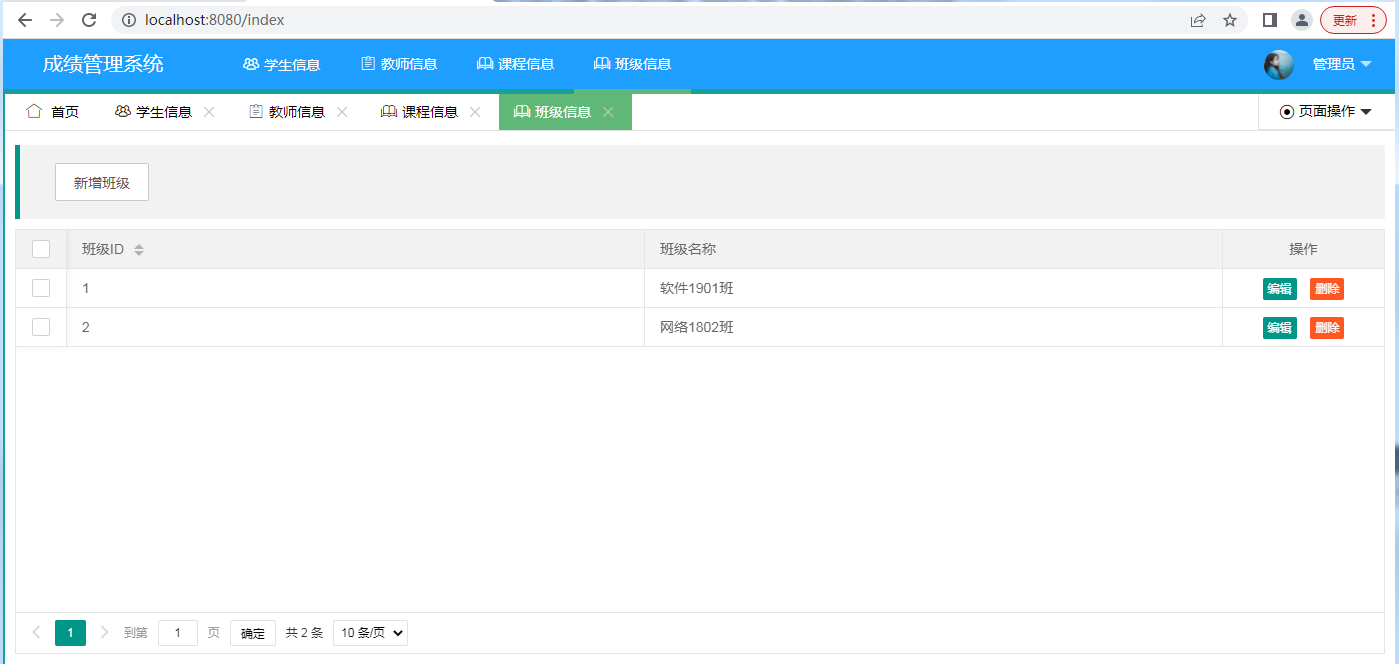
Task: Open the 页面操作 dropdown menu
Action: (x=1326, y=112)
